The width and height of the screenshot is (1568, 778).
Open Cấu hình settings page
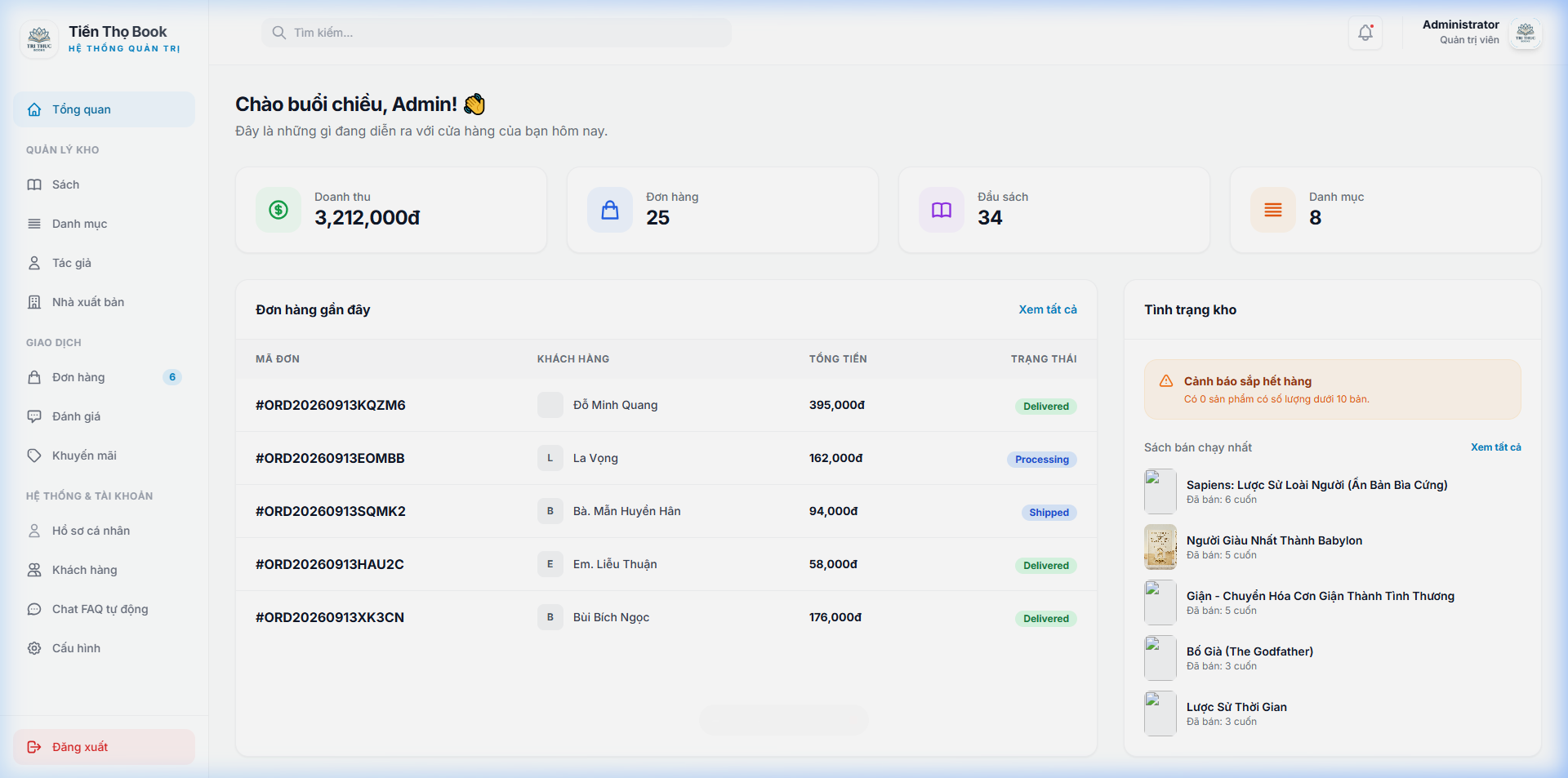click(x=104, y=648)
